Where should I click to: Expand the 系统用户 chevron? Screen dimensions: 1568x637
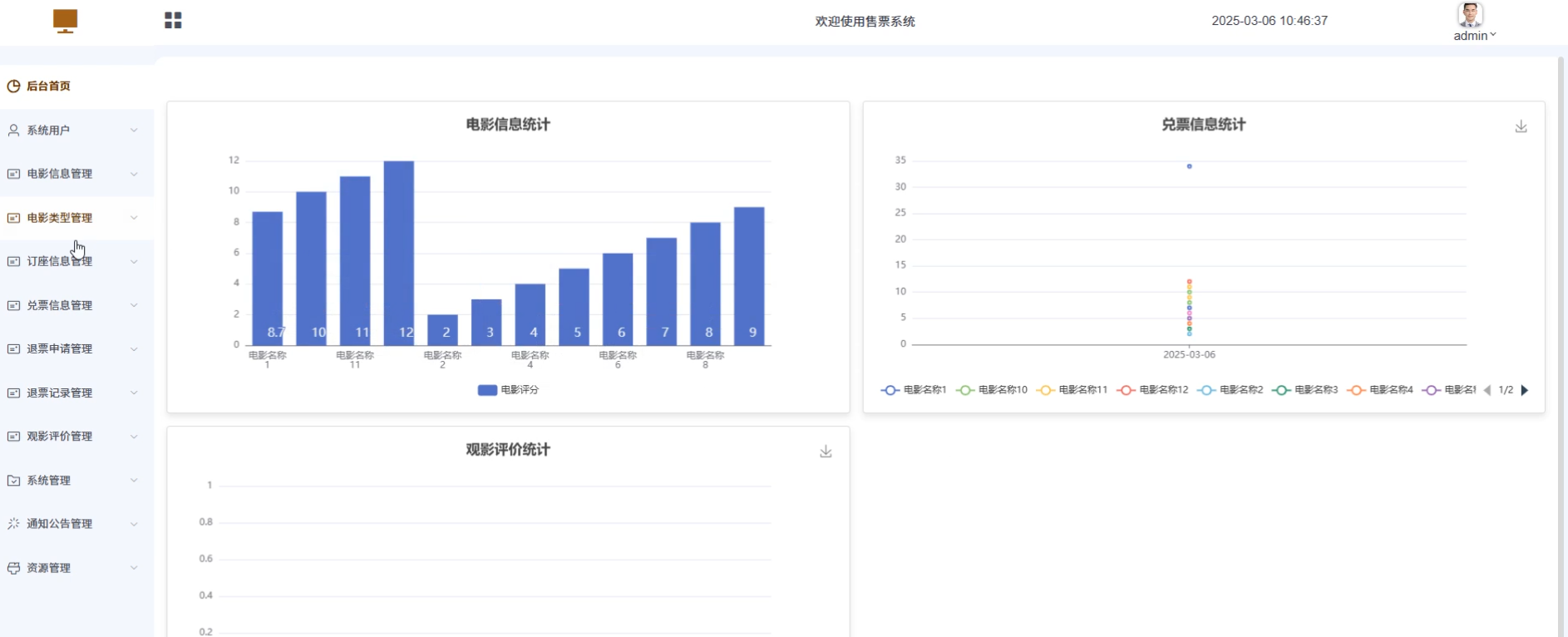click(x=134, y=131)
